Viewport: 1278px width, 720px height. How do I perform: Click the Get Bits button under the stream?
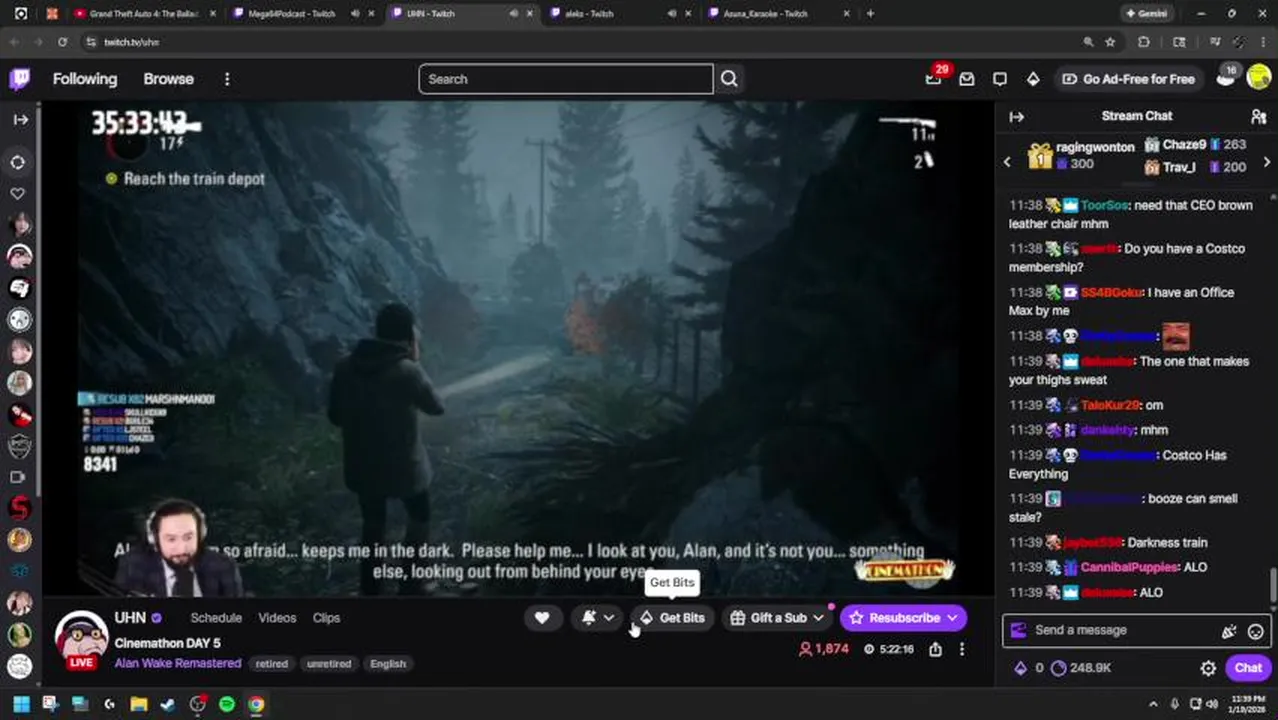674,618
